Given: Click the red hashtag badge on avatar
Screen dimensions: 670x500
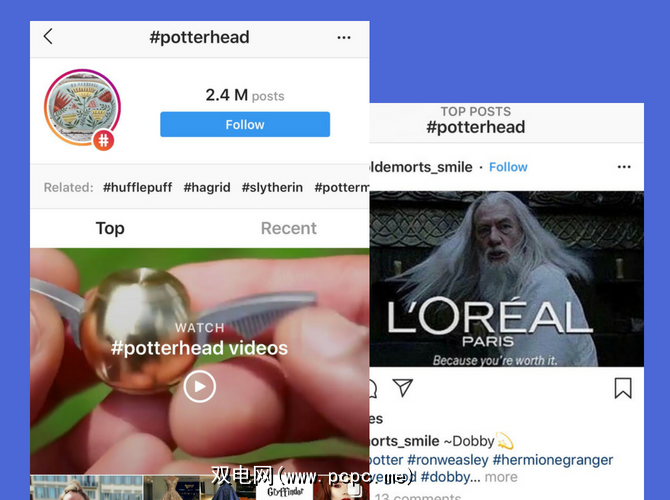Looking at the screenshot, I should coord(104,141).
